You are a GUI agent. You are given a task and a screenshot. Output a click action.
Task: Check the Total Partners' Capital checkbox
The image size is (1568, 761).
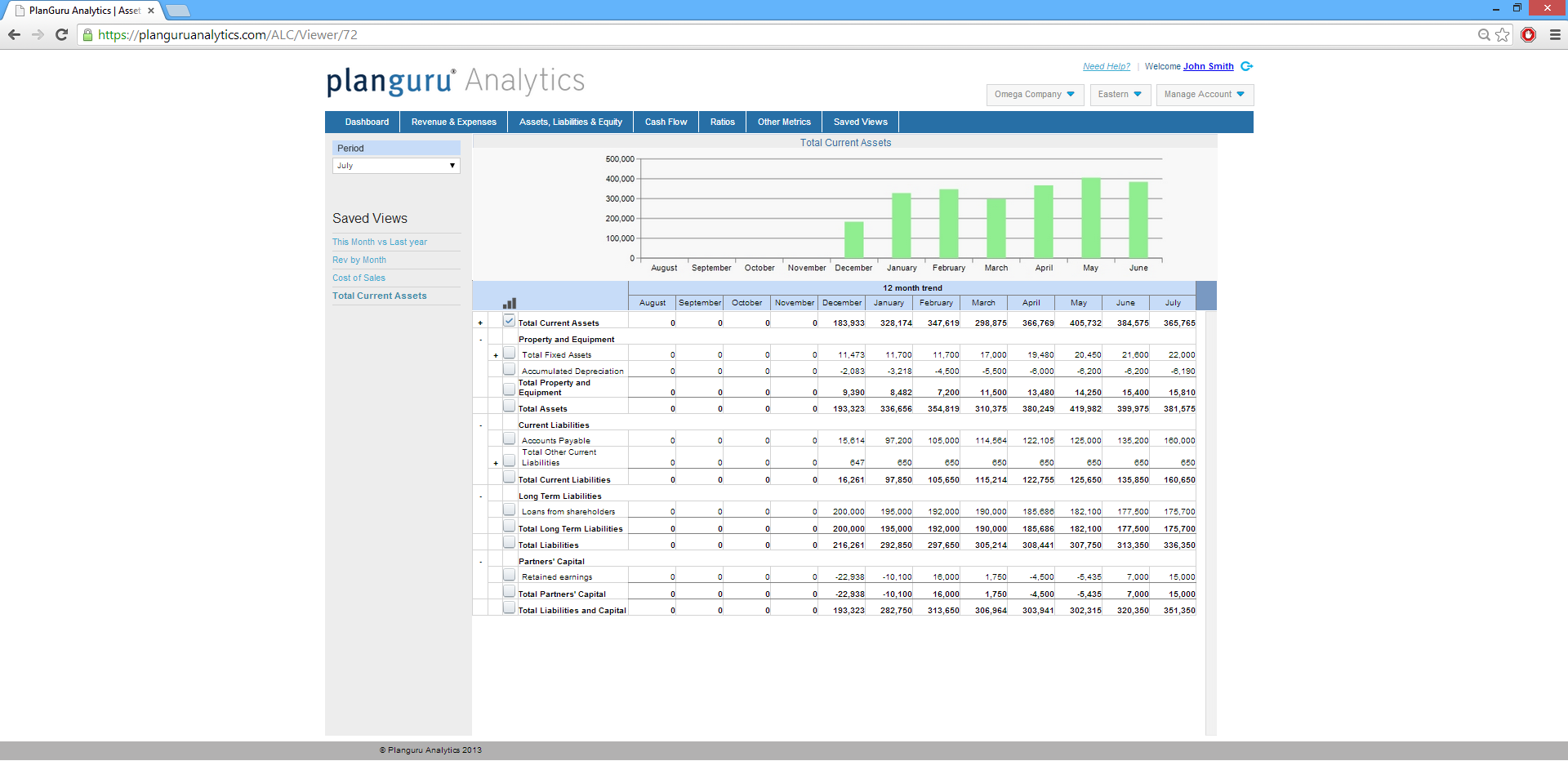pyautogui.click(x=510, y=591)
